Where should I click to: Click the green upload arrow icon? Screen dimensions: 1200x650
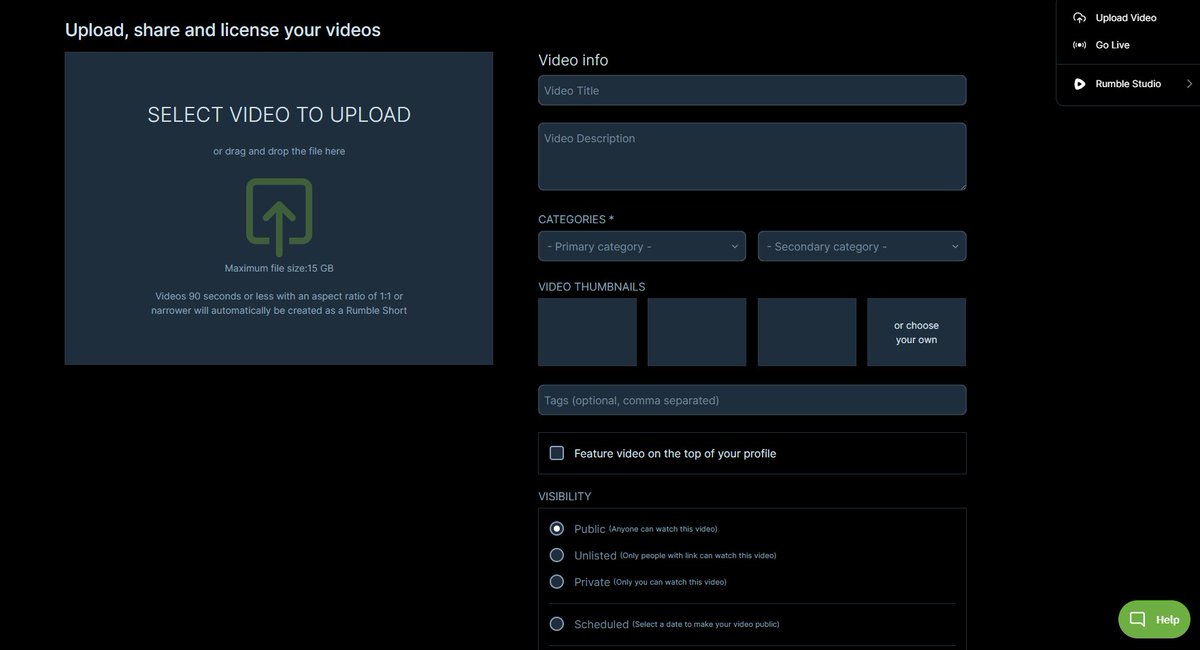pos(279,217)
